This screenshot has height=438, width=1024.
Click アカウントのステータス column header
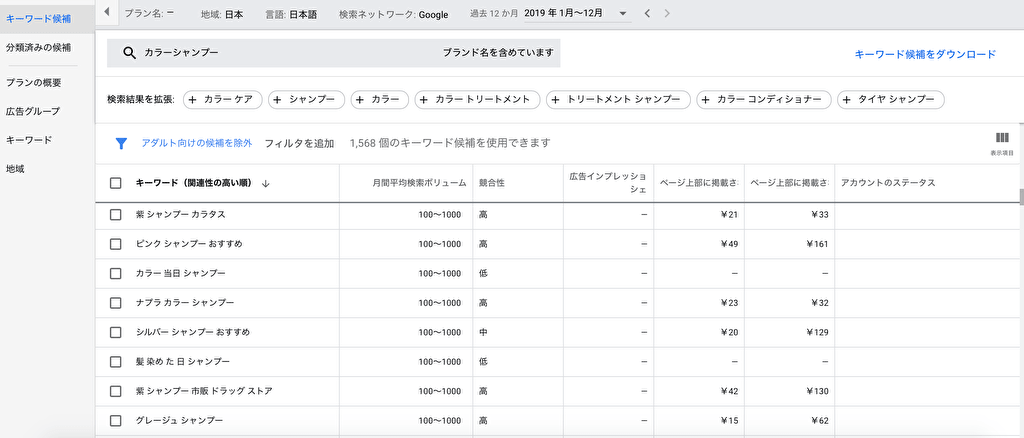[x=888, y=183]
